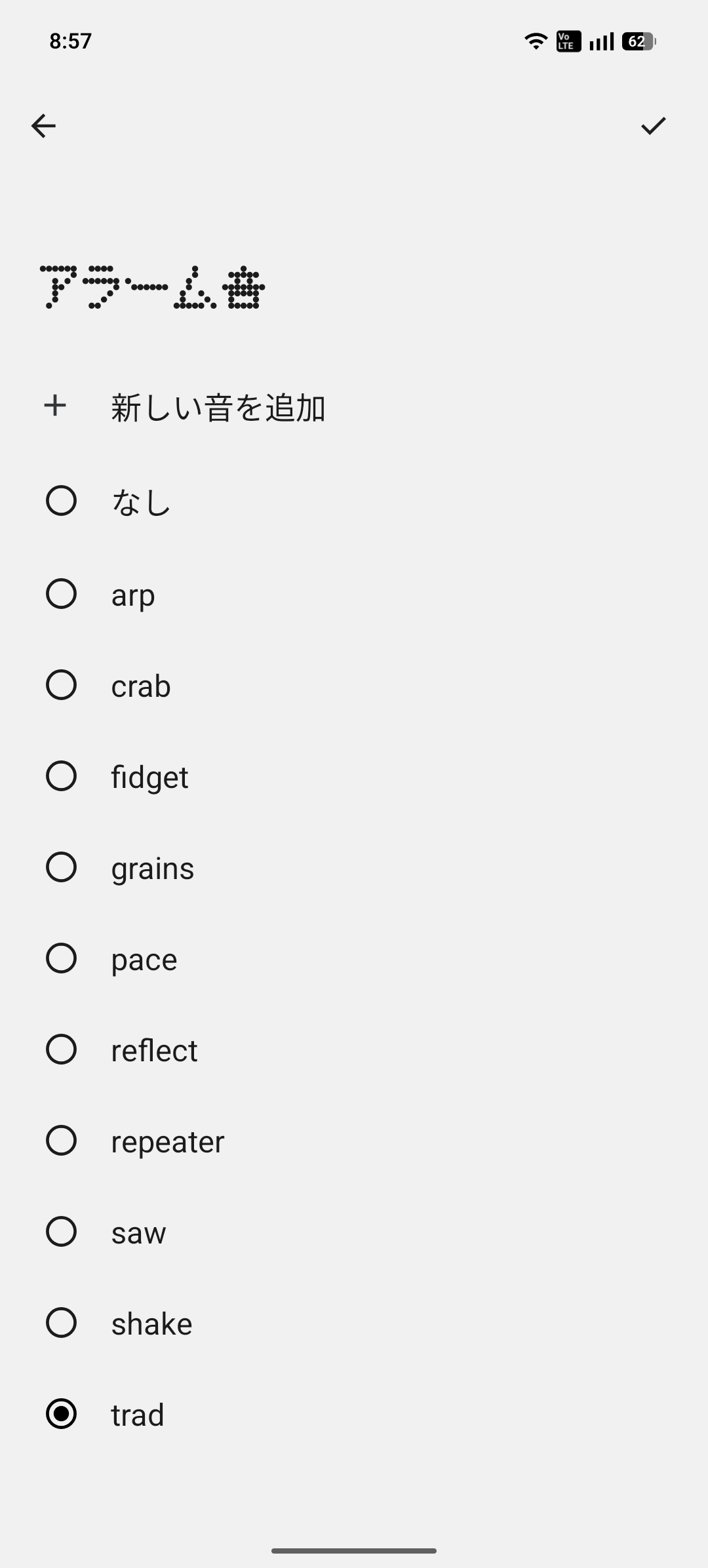Tap the back arrow icon
Viewport: 708px width, 1568px height.
44,126
